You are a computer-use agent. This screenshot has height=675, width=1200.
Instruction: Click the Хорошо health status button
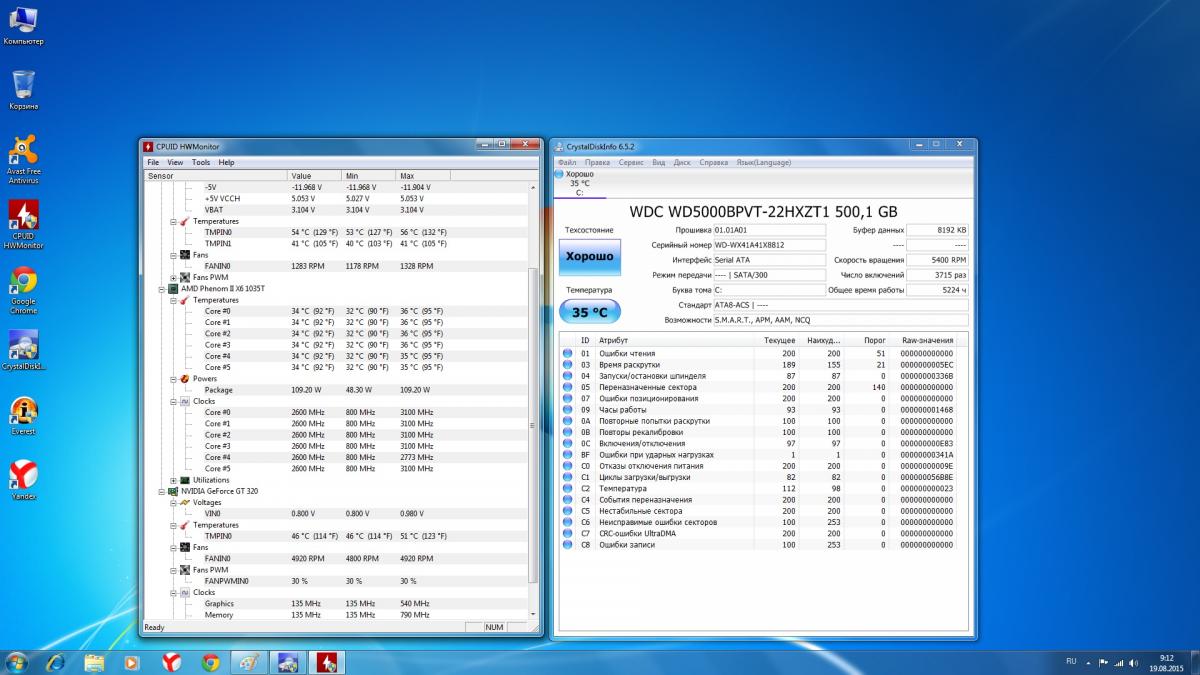click(x=590, y=257)
